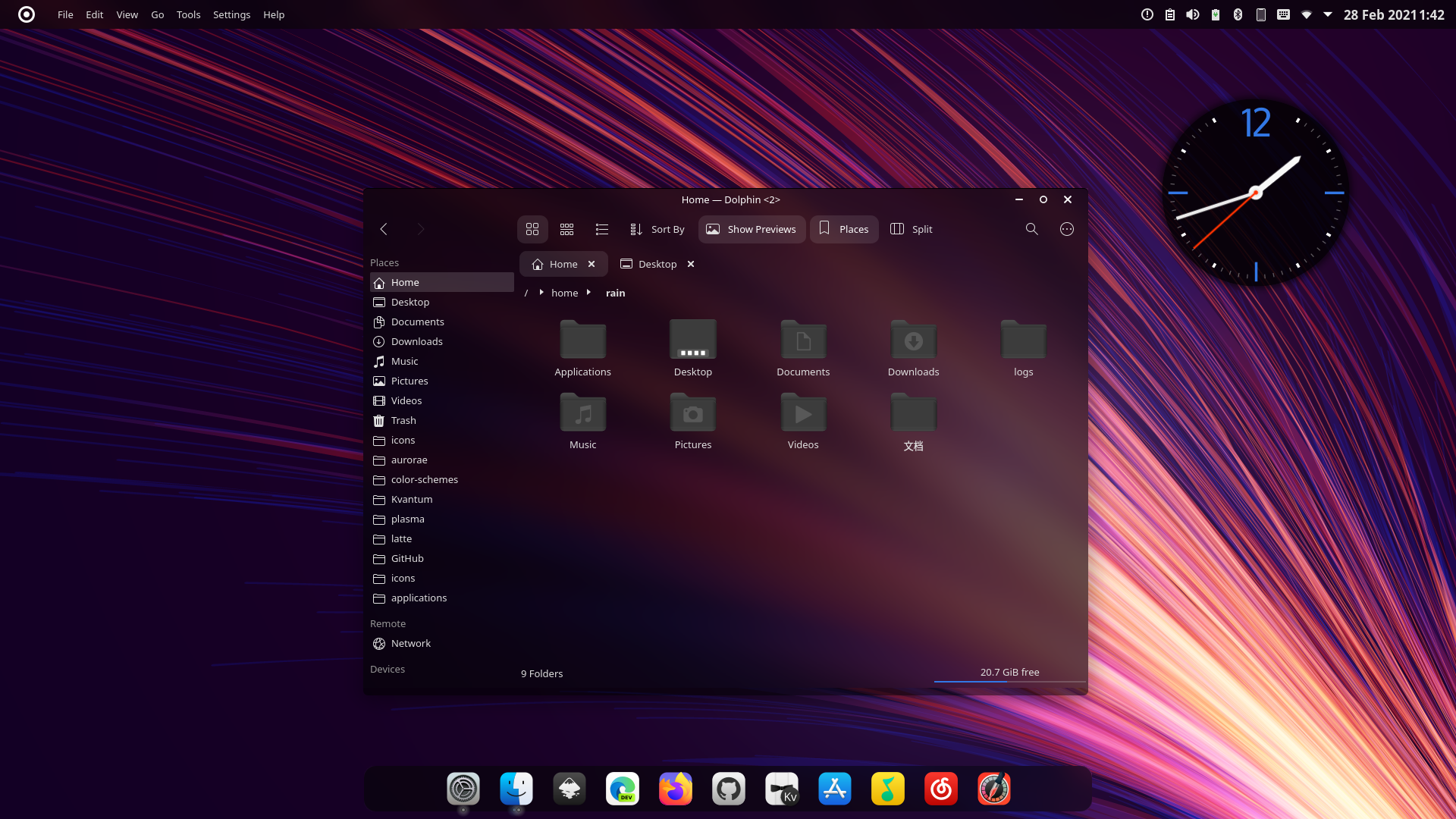Open the search icon in Dolphin toolbar
1456x819 pixels.
pyautogui.click(x=1031, y=229)
